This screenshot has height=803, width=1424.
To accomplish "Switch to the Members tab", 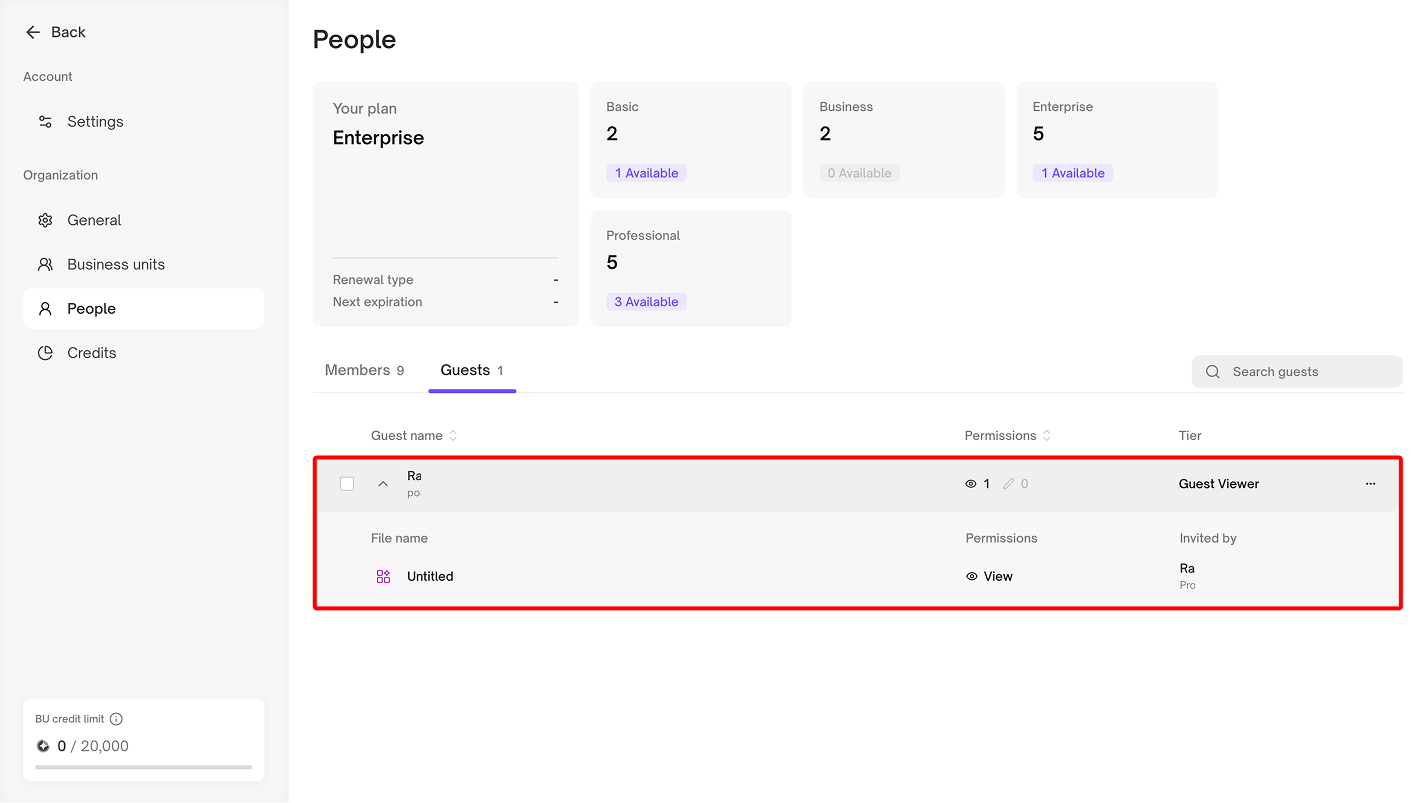I will [364, 370].
